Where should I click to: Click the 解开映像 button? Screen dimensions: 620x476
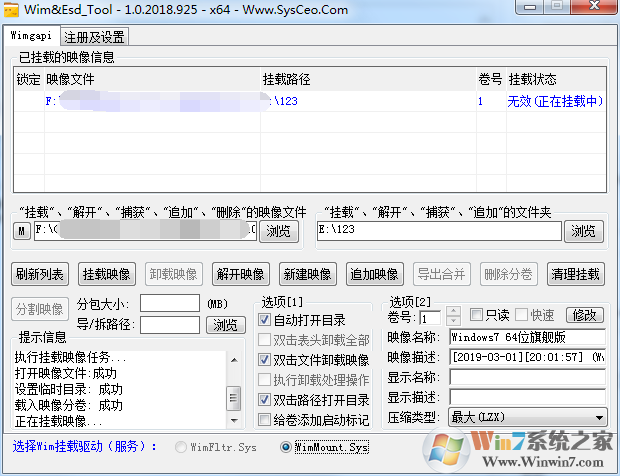240,274
